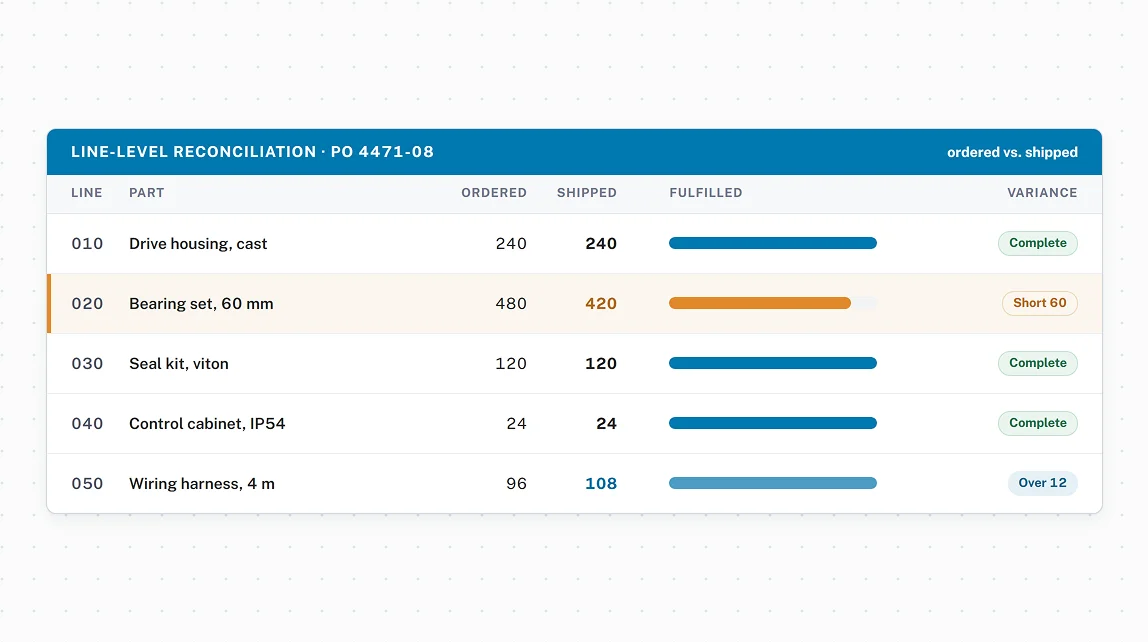Open the "Drive housing, cast" part name
Viewport: 1148px width, 642px height.
[198, 244]
